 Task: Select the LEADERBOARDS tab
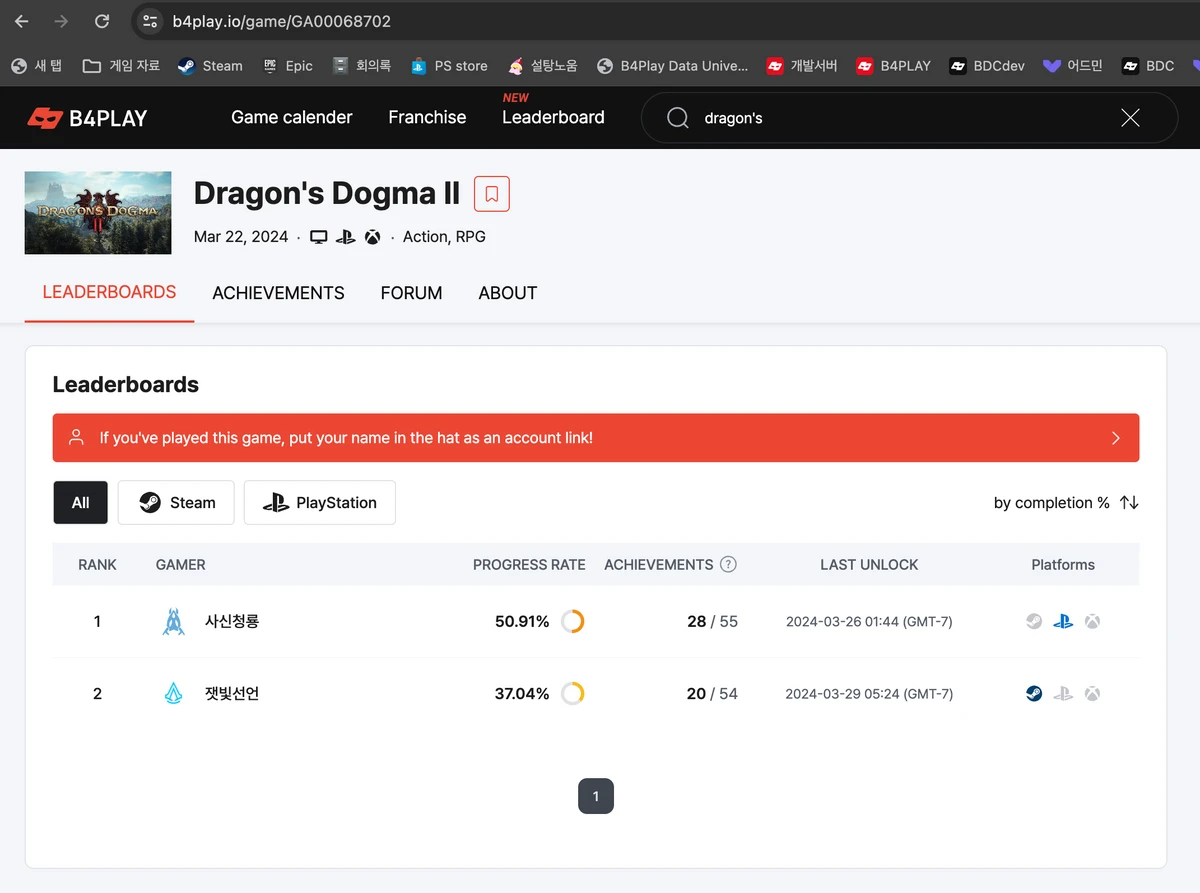pyautogui.click(x=109, y=292)
